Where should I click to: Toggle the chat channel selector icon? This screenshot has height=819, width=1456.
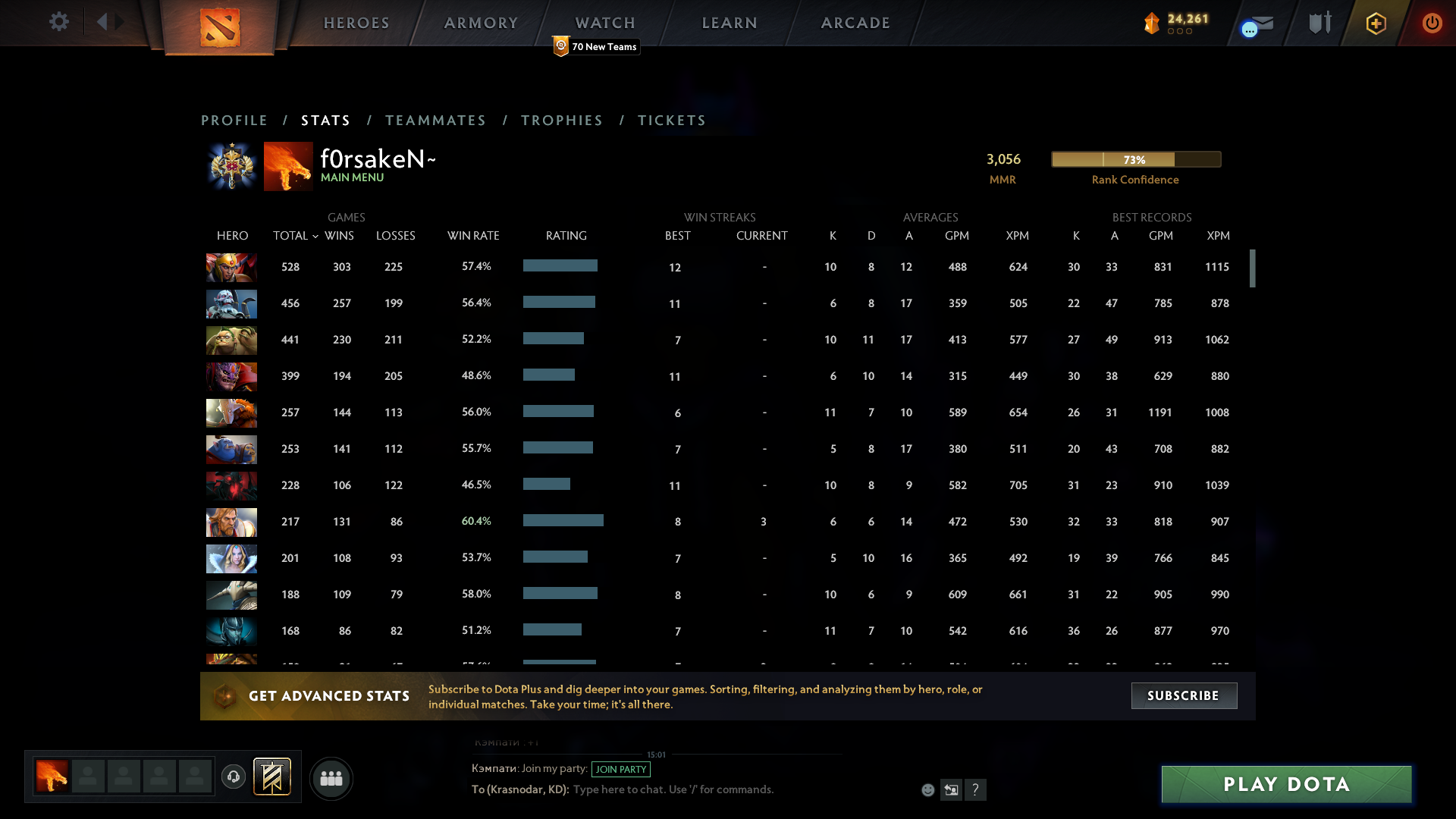pos(952,789)
